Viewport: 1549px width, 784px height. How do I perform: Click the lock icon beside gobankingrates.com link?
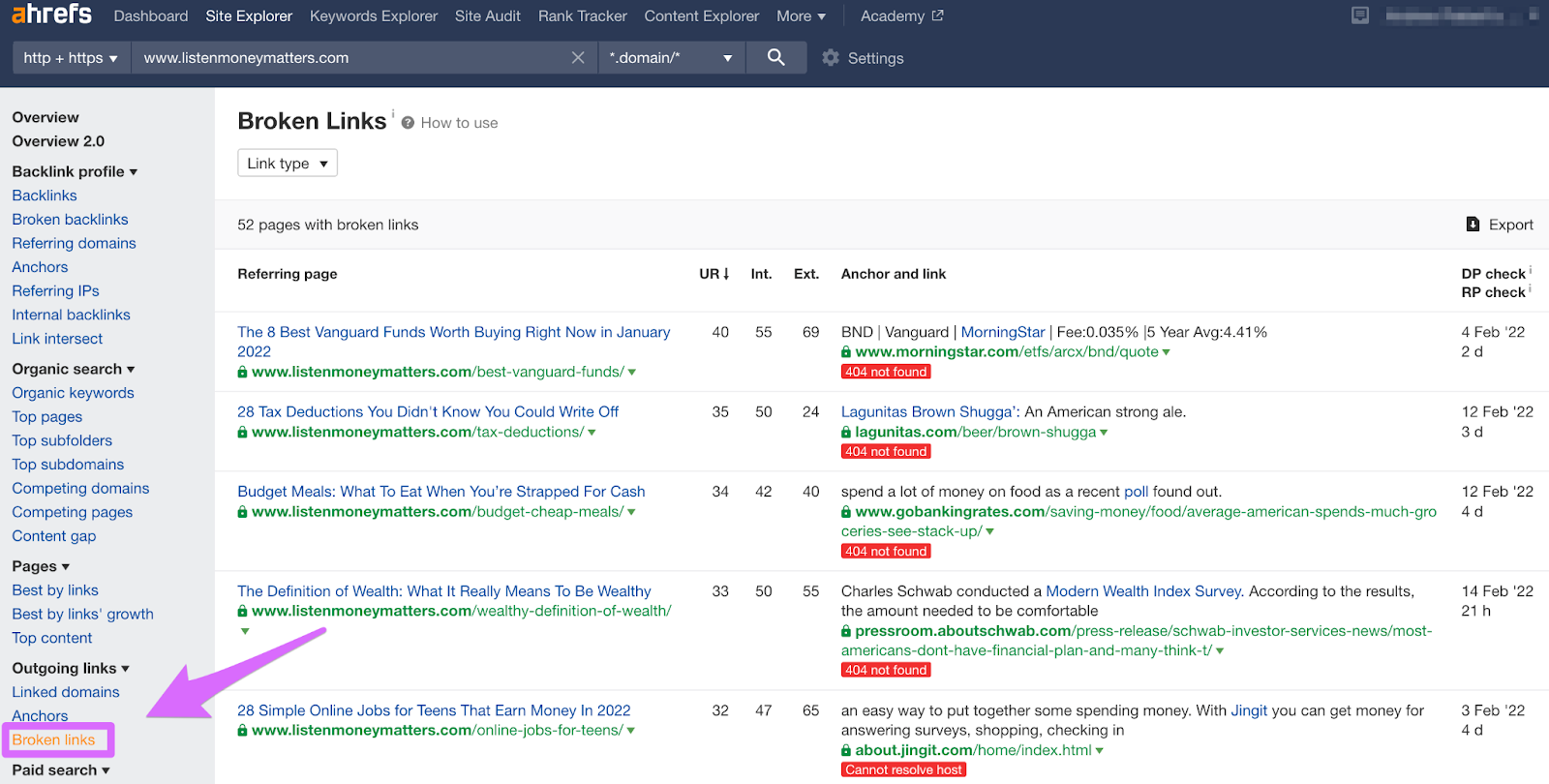coord(846,512)
